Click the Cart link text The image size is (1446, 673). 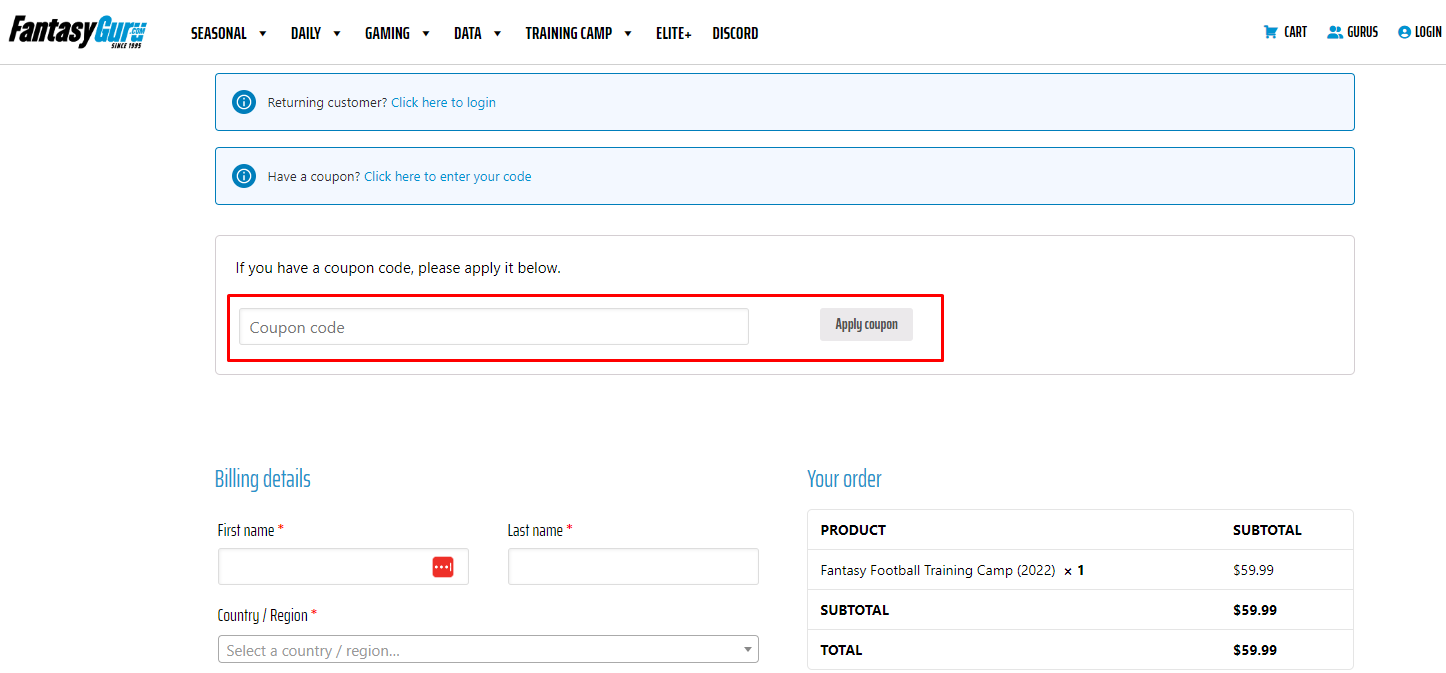point(1296,32)
